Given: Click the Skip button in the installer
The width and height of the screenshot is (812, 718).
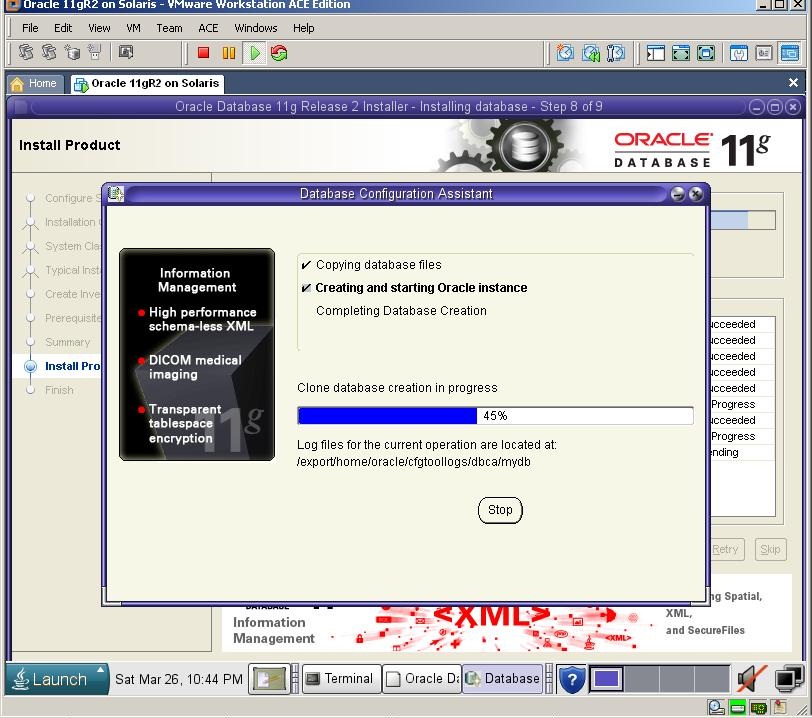Looking at the screenshot, I should [x=770, y=549].
